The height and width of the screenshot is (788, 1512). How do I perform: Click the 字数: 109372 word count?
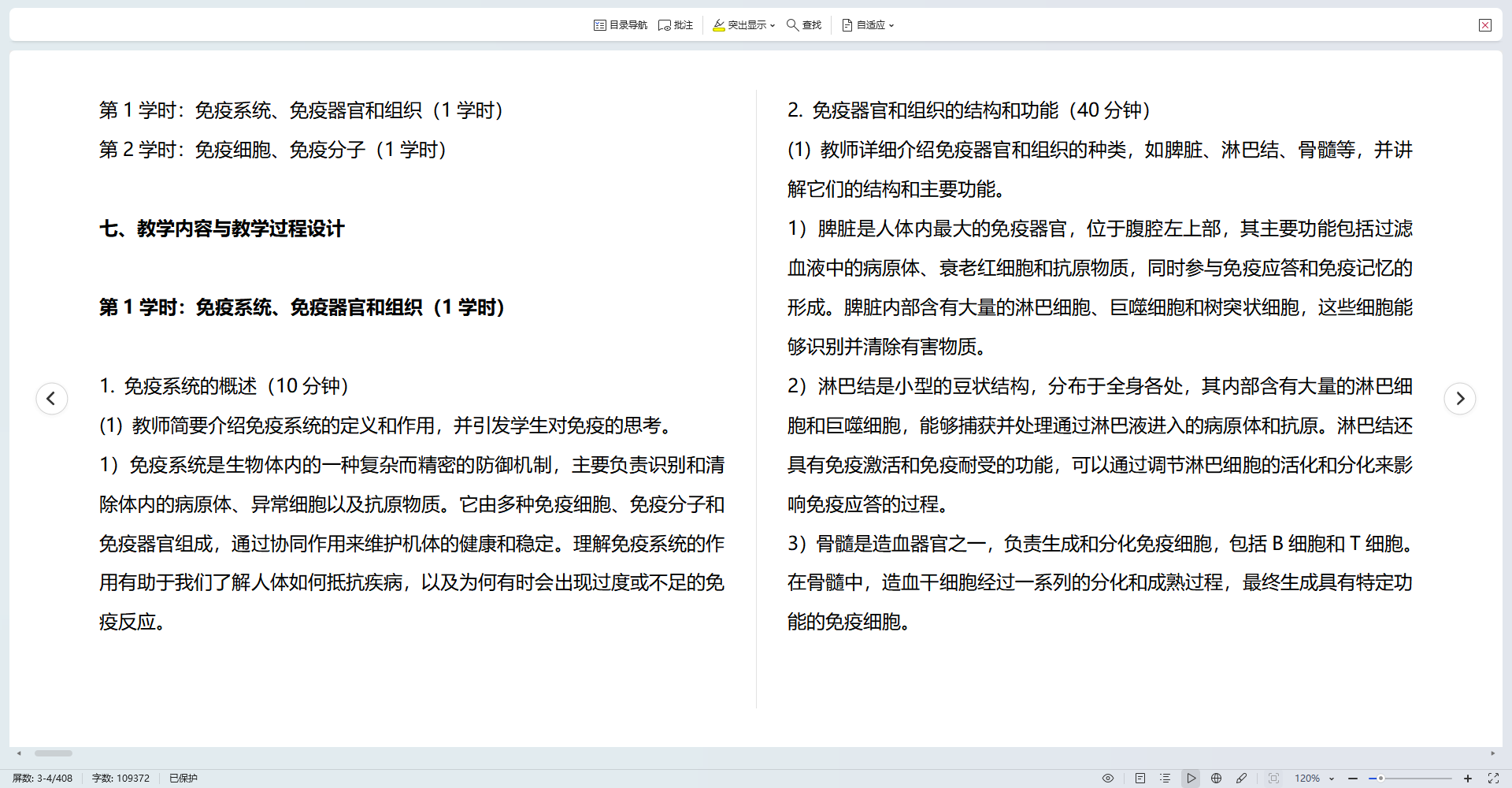point(120,779)
